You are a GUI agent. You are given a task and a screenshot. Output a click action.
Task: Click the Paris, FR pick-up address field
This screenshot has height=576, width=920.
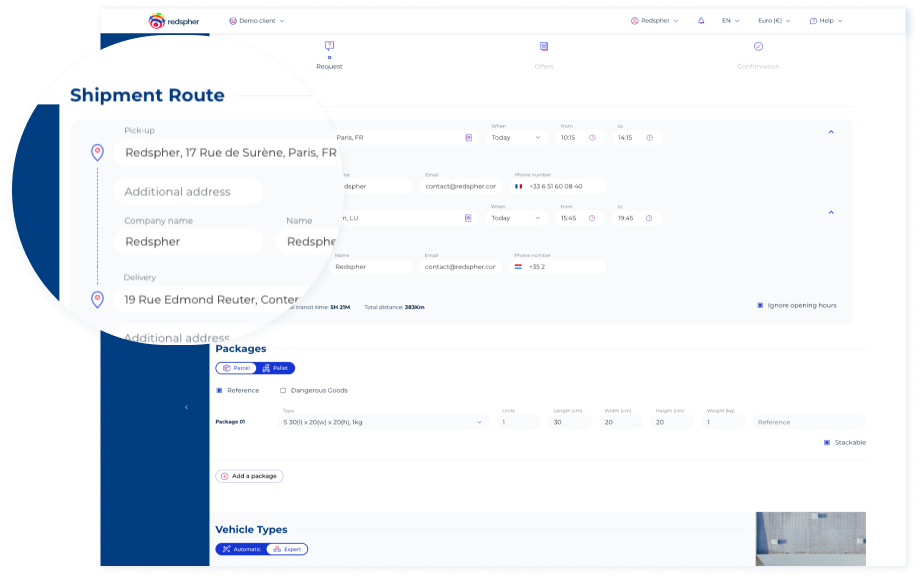click(x=405, y=138)
